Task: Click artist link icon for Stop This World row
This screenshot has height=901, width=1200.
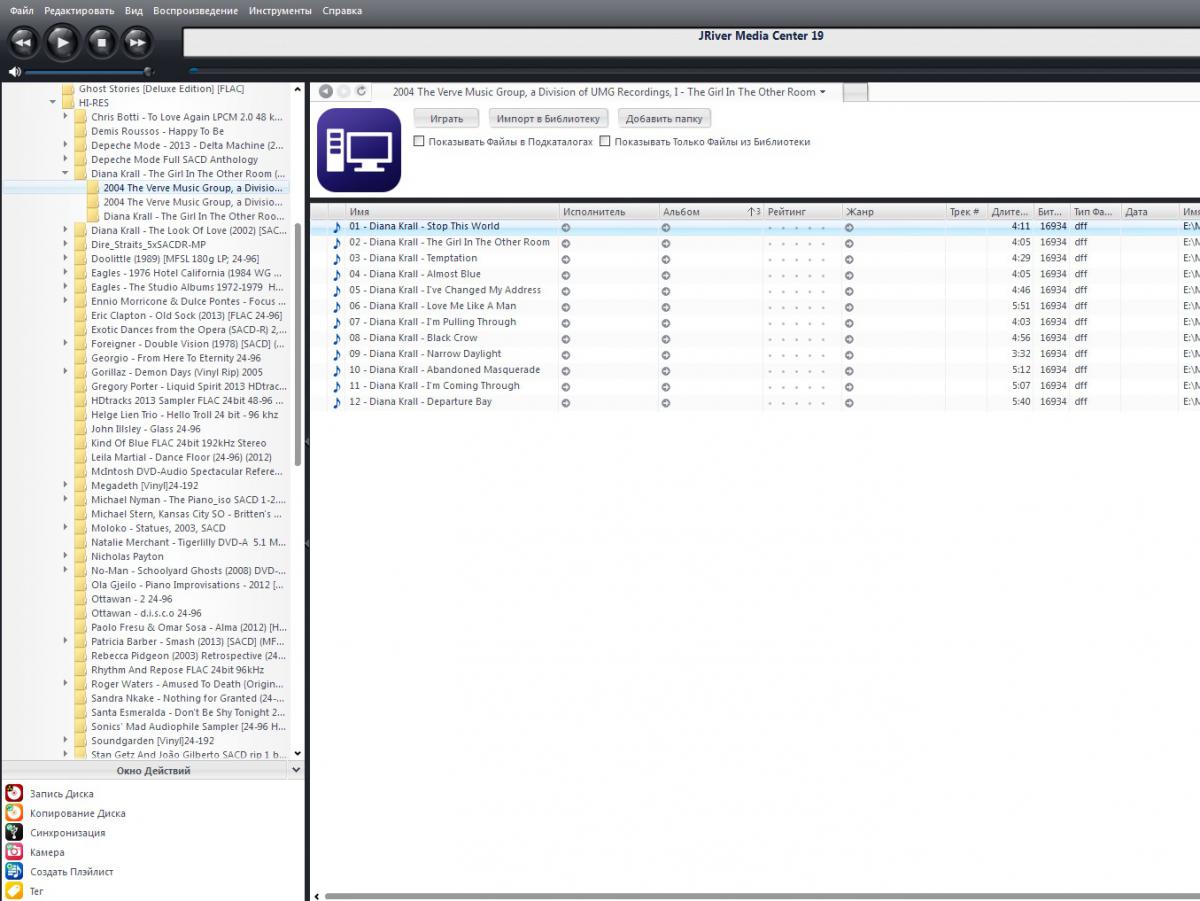Action: (566, 227)
